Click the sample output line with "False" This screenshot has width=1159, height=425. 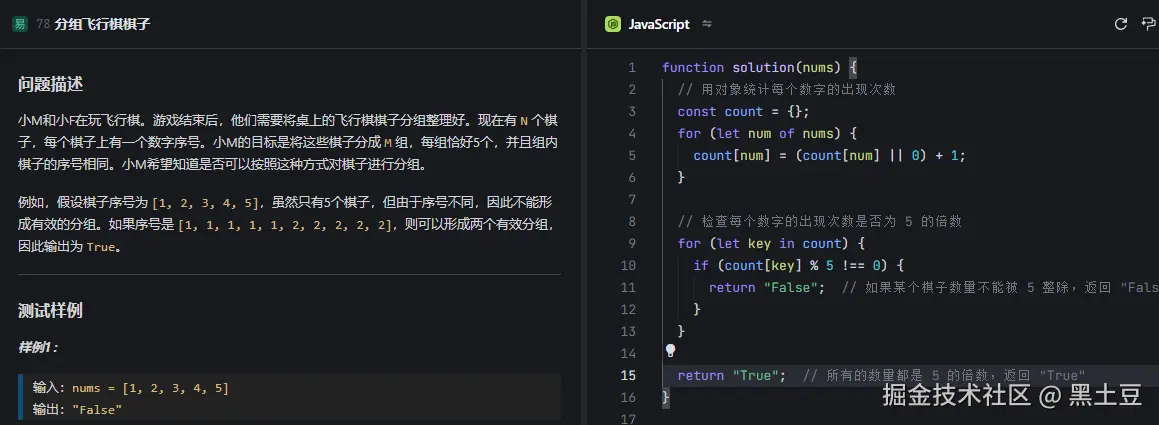pyautogui.click(x=78, y=409)
